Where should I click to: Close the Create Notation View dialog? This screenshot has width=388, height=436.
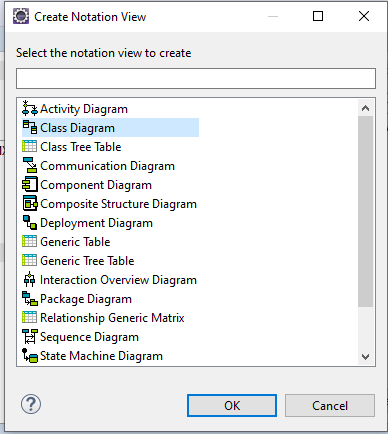pos(364,16)
